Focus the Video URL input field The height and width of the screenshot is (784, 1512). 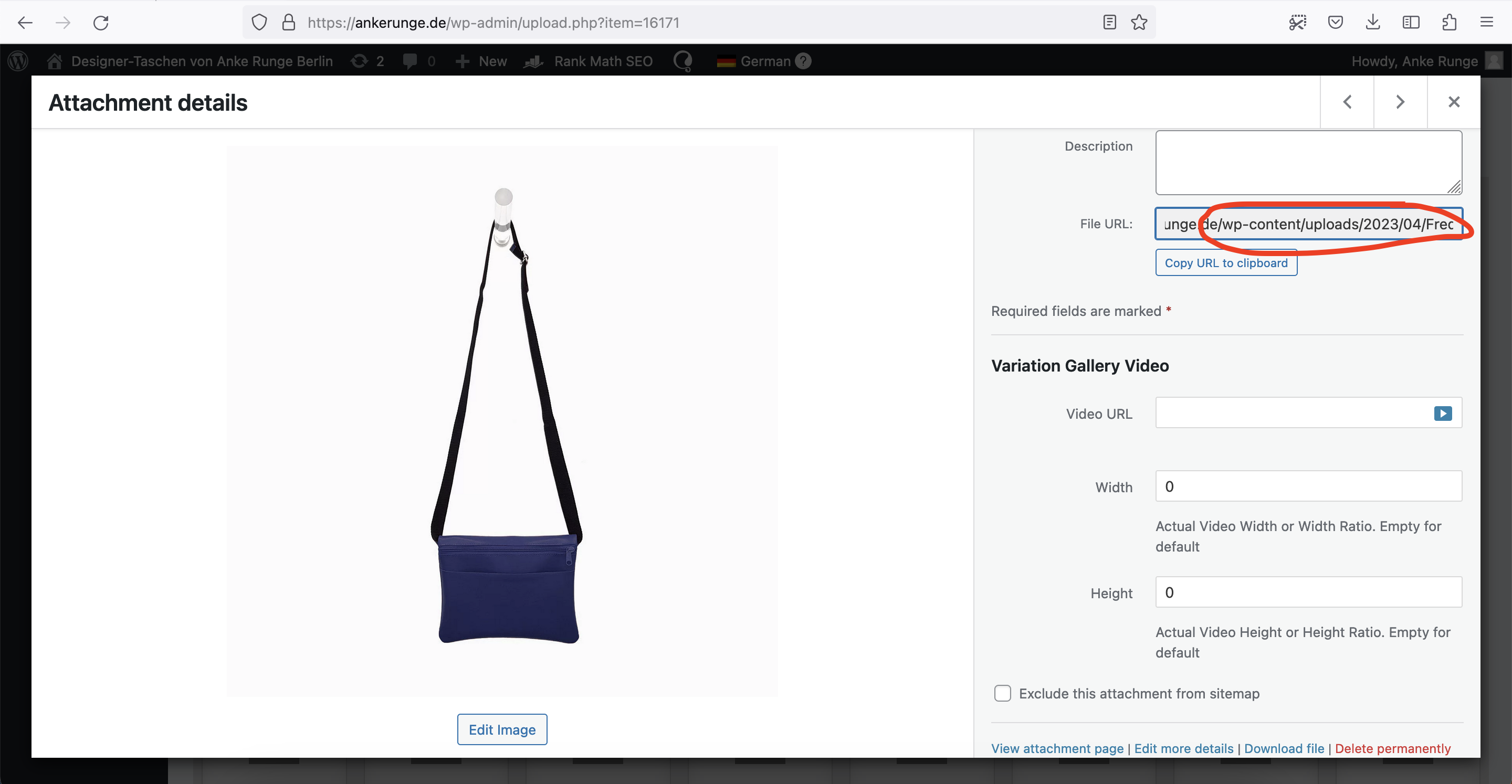(1308, 413)
